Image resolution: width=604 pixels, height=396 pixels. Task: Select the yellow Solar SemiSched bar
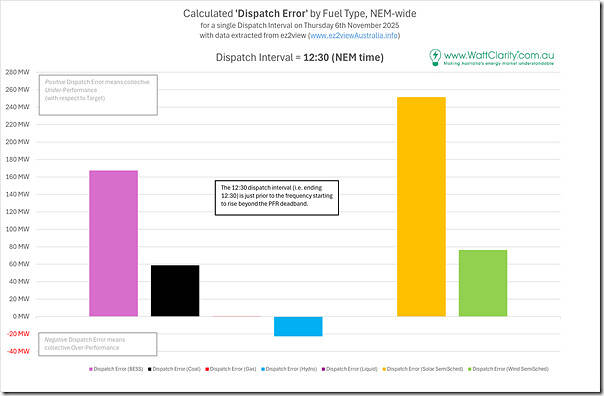[421, 207]
